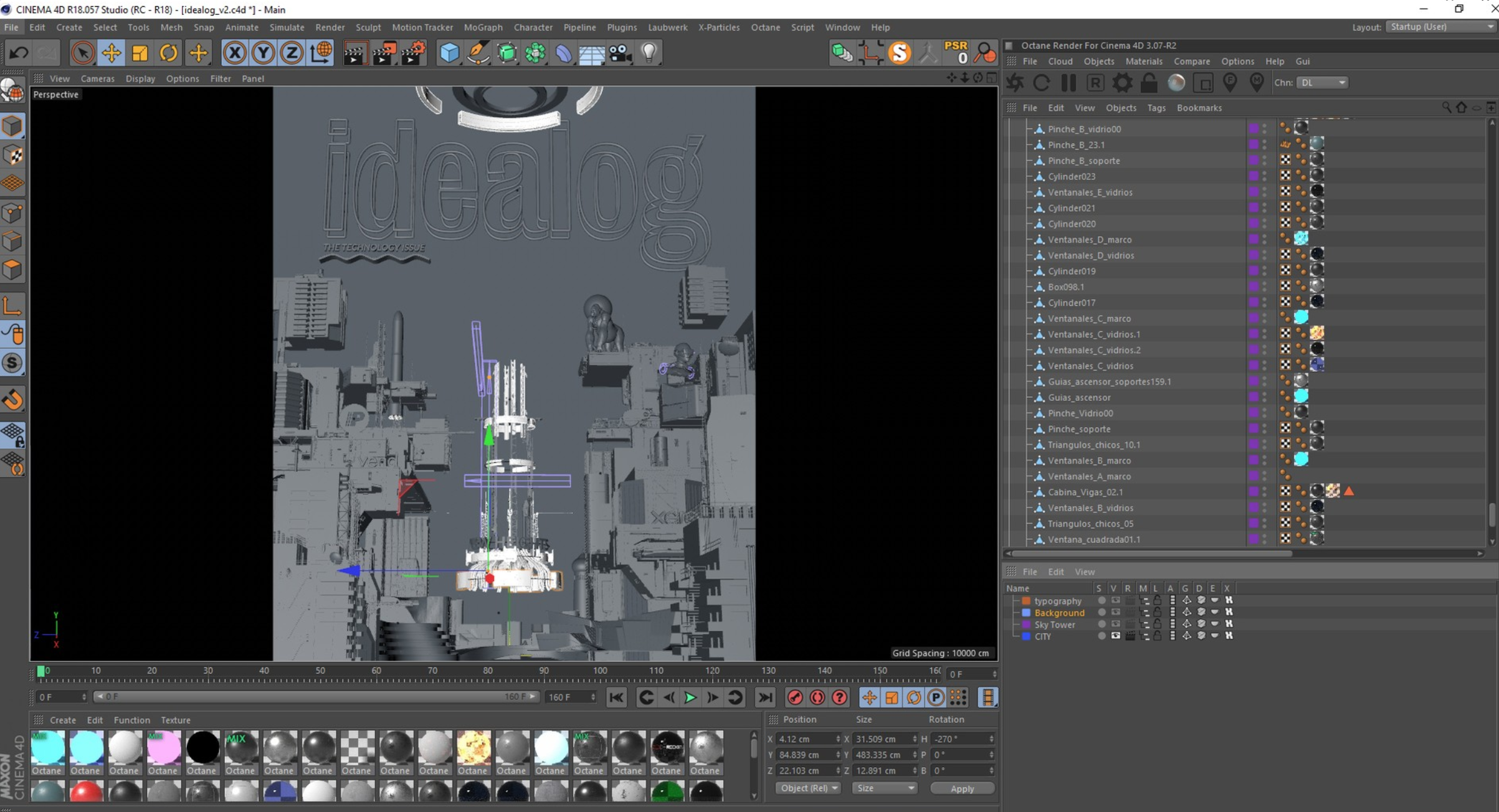This screenshot has width=1499, height=812.
Task: Open the Object (Rel) coordinate dropdown
Action: [808, 788]
